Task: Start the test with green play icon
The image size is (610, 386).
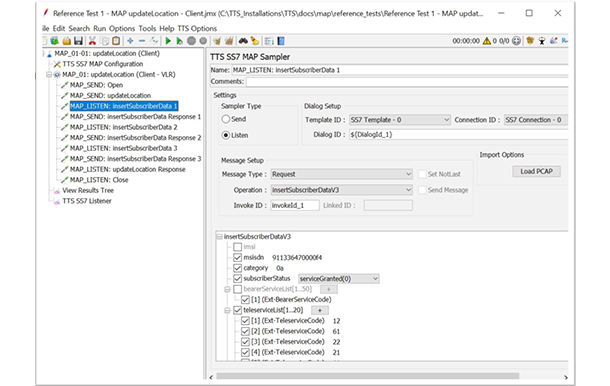Action: 168,41
